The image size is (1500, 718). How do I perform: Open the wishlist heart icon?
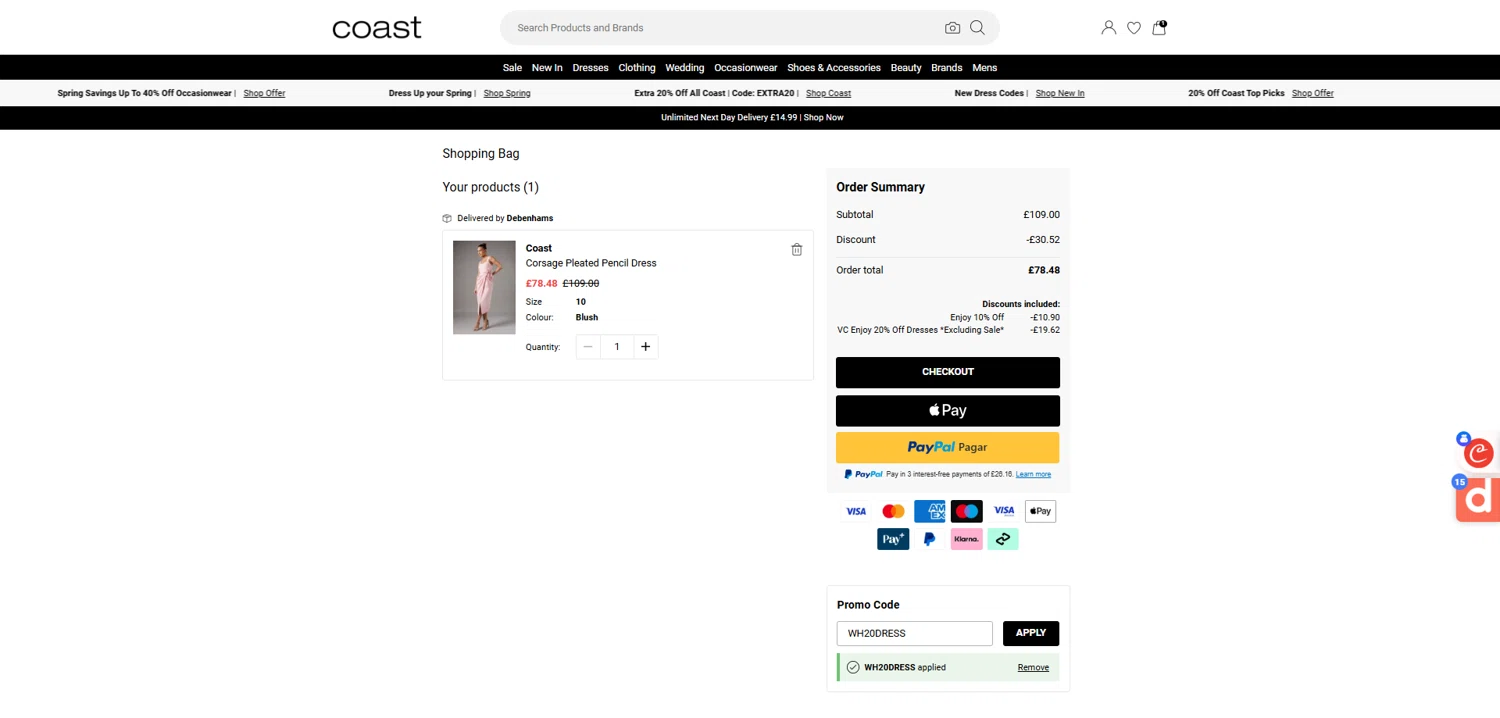1134,28
